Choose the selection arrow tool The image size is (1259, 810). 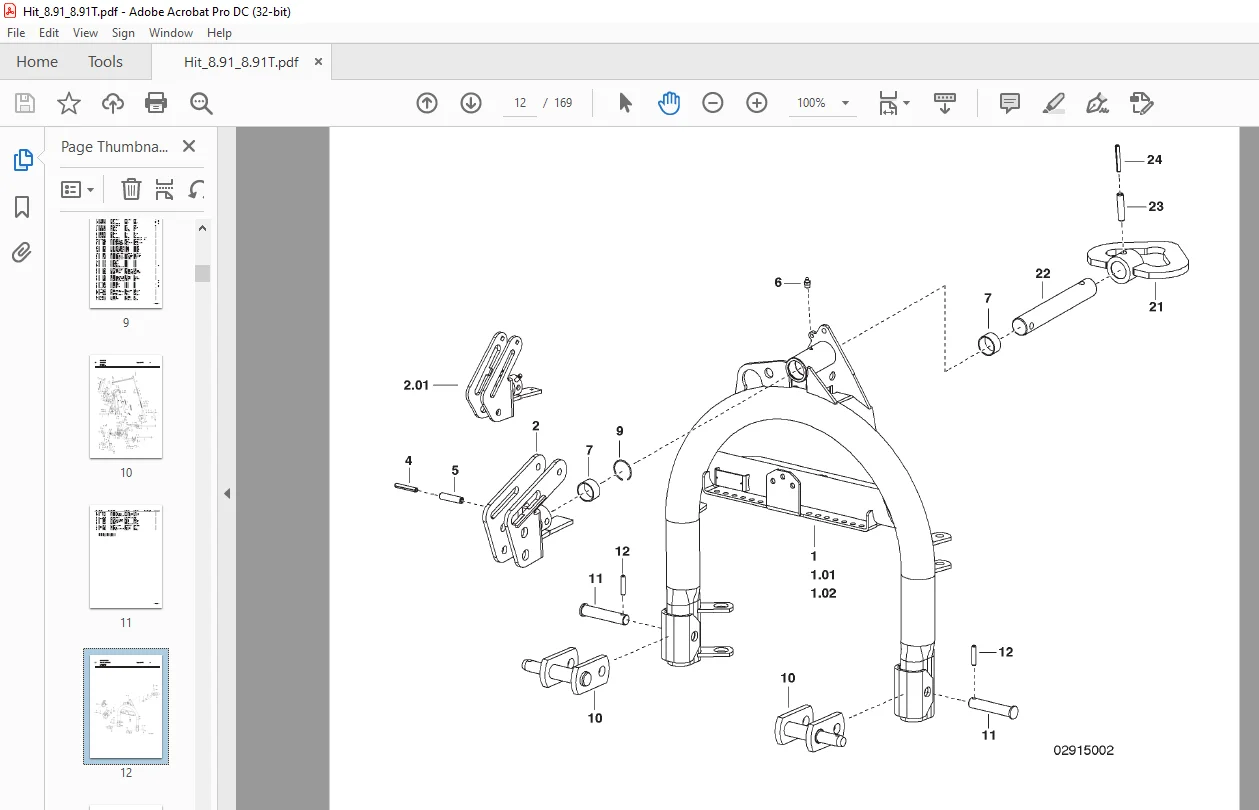pyautogui.click(x=626, y=103)
